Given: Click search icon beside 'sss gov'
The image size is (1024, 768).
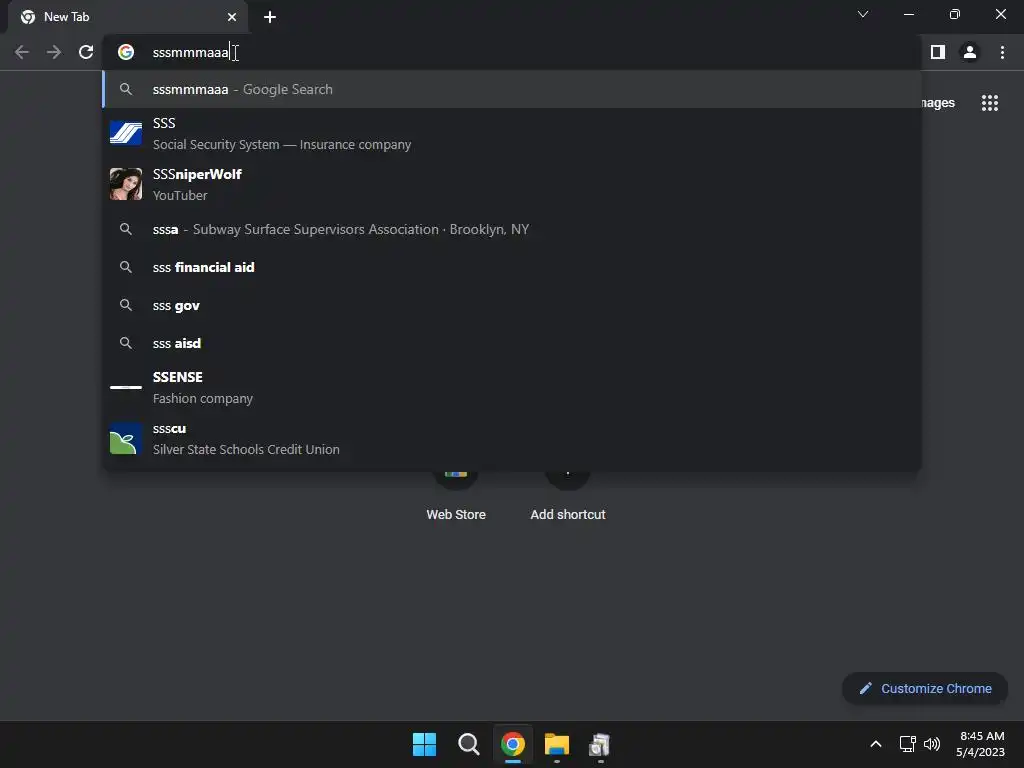Looking at the screenshot, I should 126,305.
